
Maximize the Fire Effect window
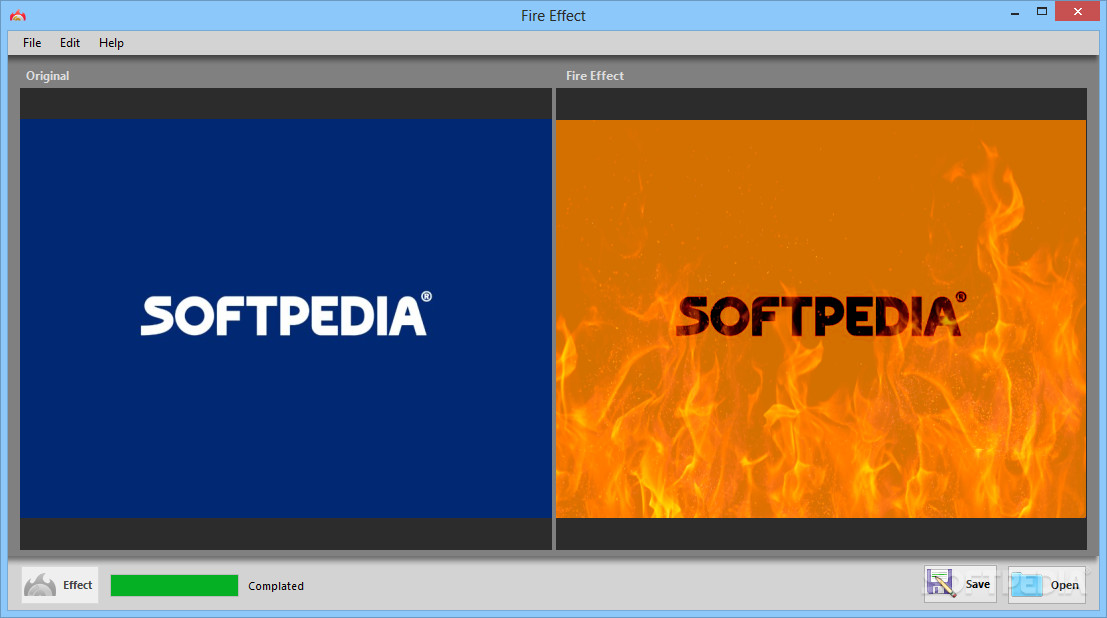pos(1041,12)
